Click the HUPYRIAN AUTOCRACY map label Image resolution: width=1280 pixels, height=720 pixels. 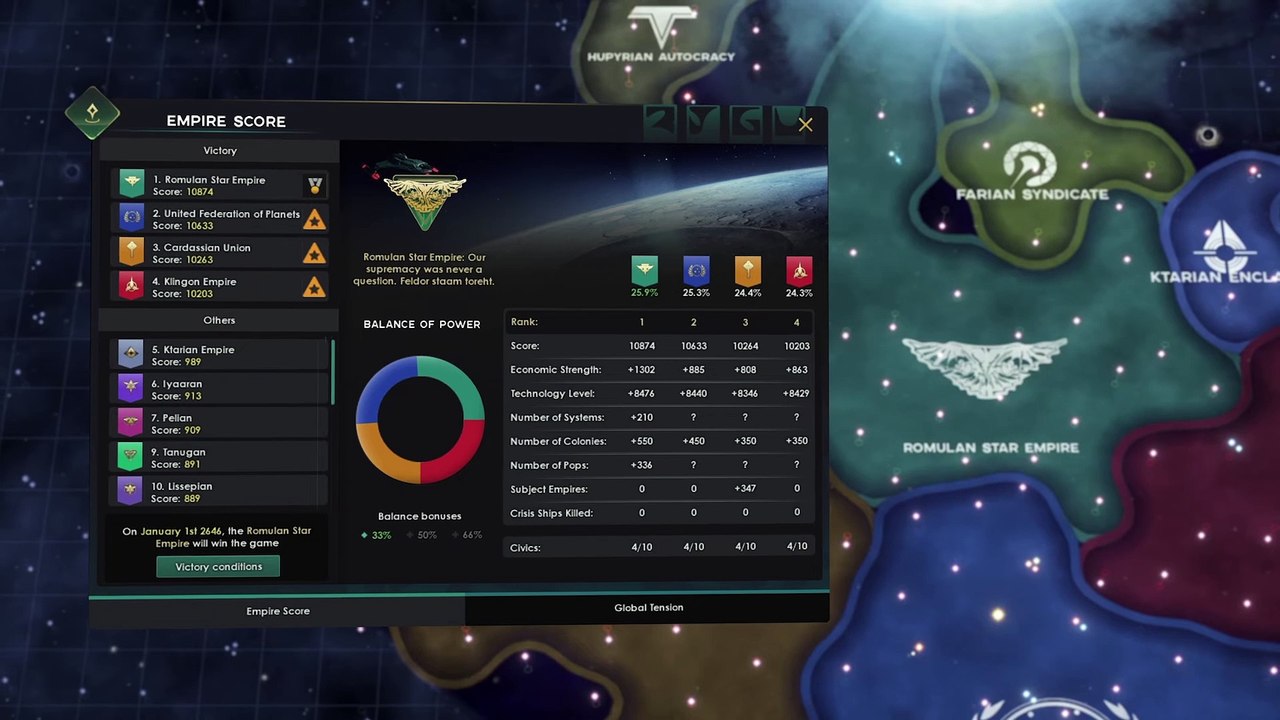pyautogui.click(x=661, y=57)
